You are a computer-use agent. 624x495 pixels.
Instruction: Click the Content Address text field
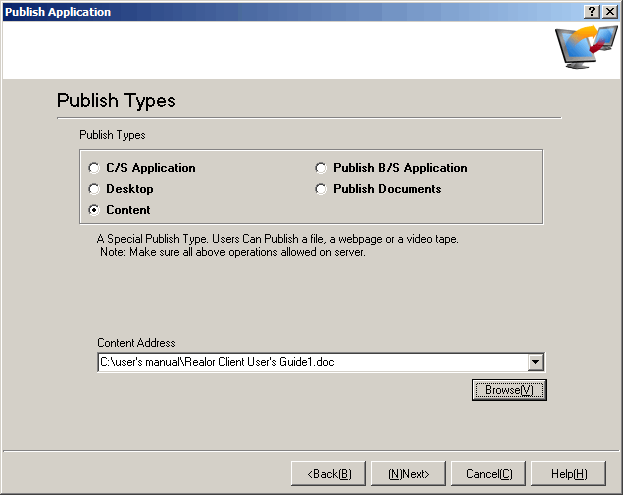click(310, 362)
